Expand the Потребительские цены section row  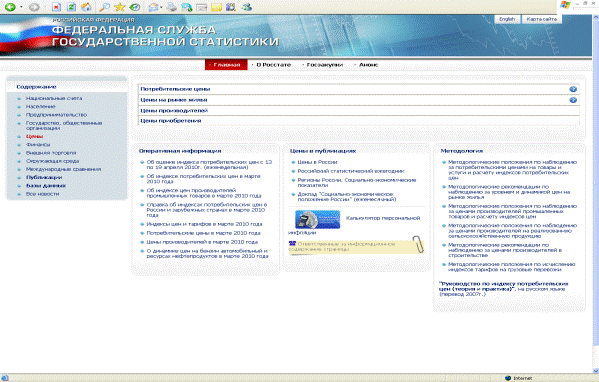pyautogui.click(x=359, y=89)
